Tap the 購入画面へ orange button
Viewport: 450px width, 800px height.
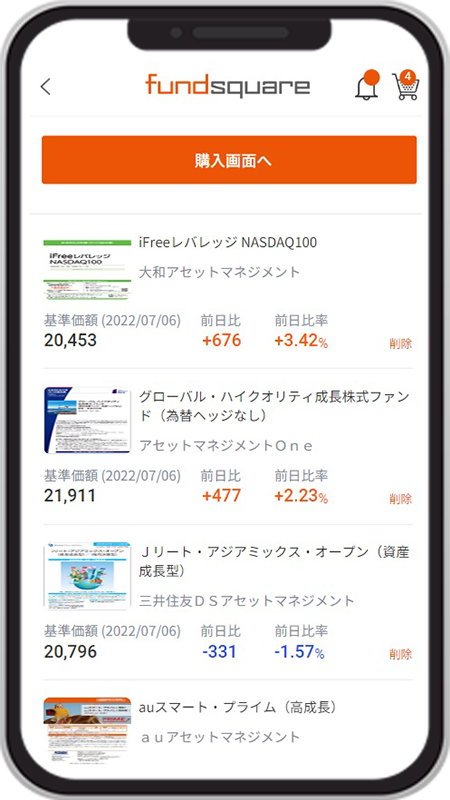pos(229,160)
